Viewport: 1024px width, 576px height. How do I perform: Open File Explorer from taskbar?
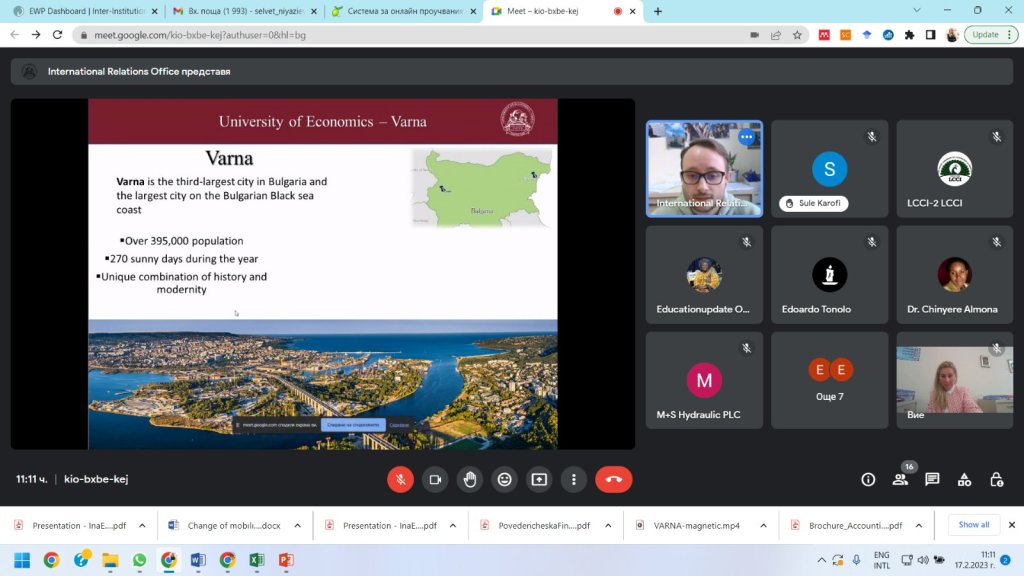point(110,560)
